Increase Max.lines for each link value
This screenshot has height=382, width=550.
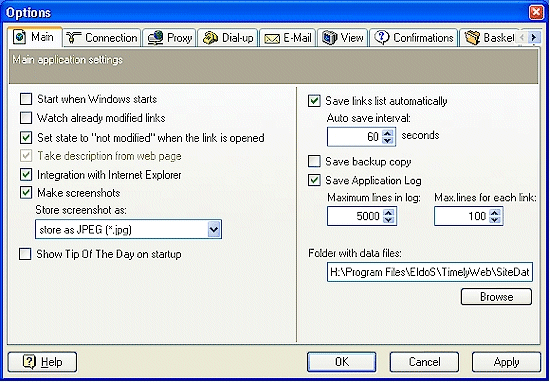(x=495, y=212)
